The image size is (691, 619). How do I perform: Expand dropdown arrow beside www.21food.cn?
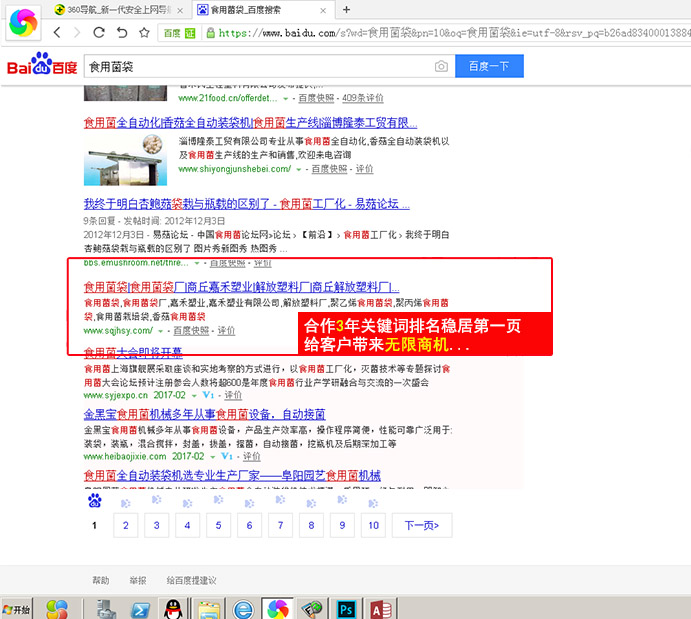(x=285, y=99)
